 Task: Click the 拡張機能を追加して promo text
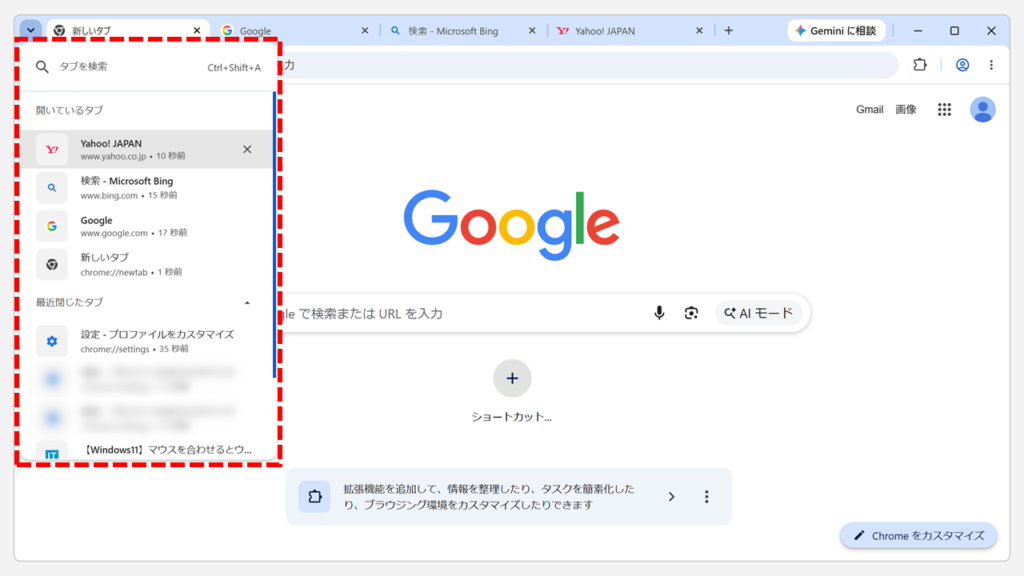click(x=489, y=497)
